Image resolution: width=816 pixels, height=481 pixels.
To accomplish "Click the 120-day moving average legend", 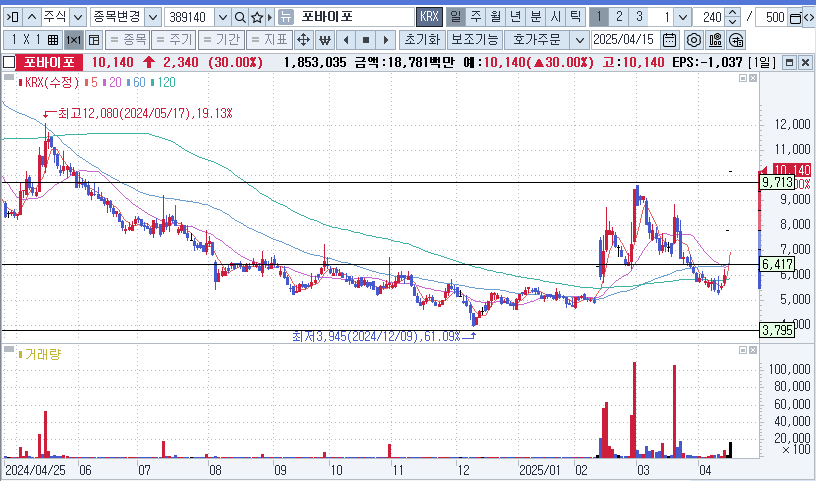I will (x=163, y=82).
